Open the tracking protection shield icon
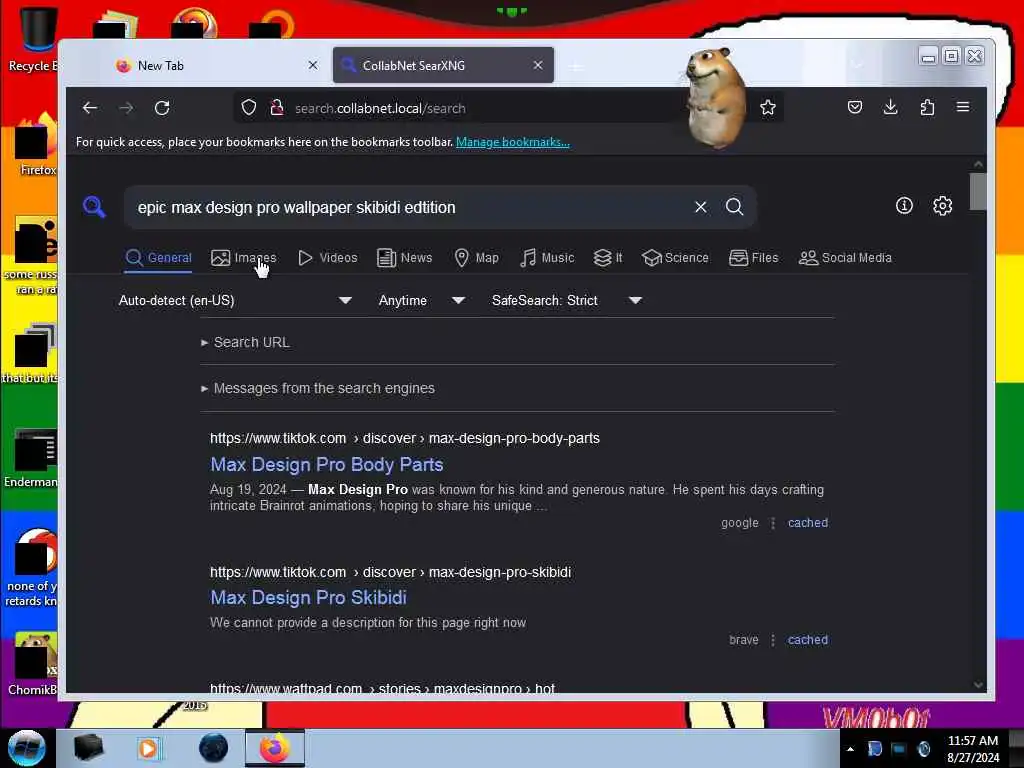Screen dimensions: 1024x768 tap(249, 108)
